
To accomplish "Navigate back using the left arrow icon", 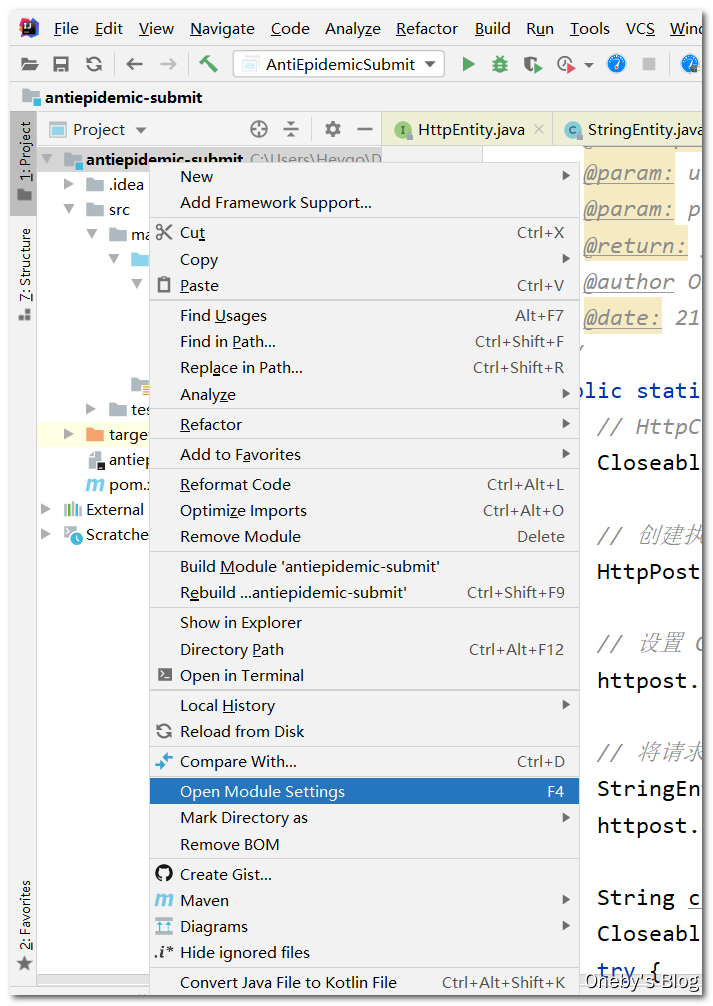I will pyautogui.click(x=132, y=63).
